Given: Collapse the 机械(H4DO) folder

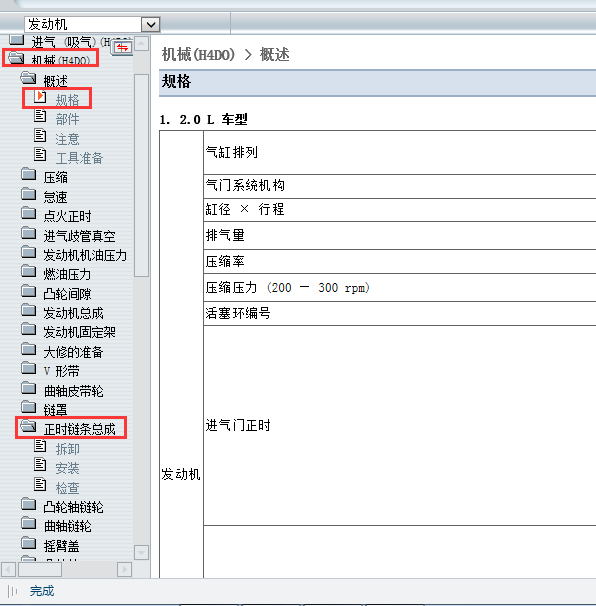Looking at the screenshot, I should tap(16, 58).
